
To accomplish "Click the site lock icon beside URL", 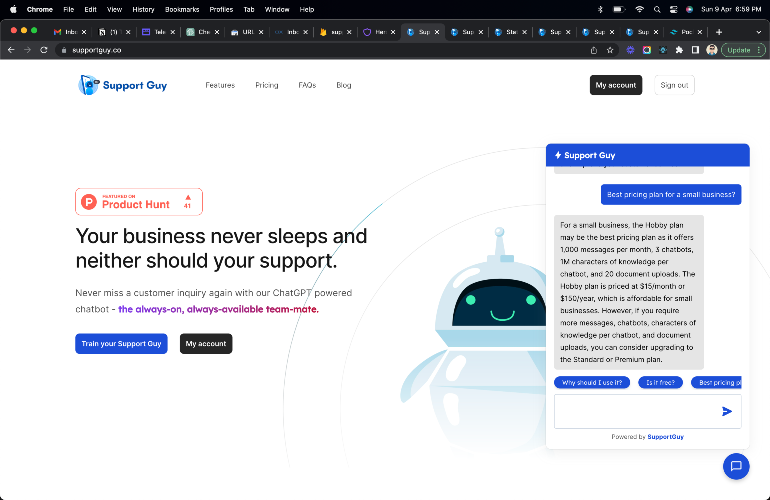I will tap(64, 50).
